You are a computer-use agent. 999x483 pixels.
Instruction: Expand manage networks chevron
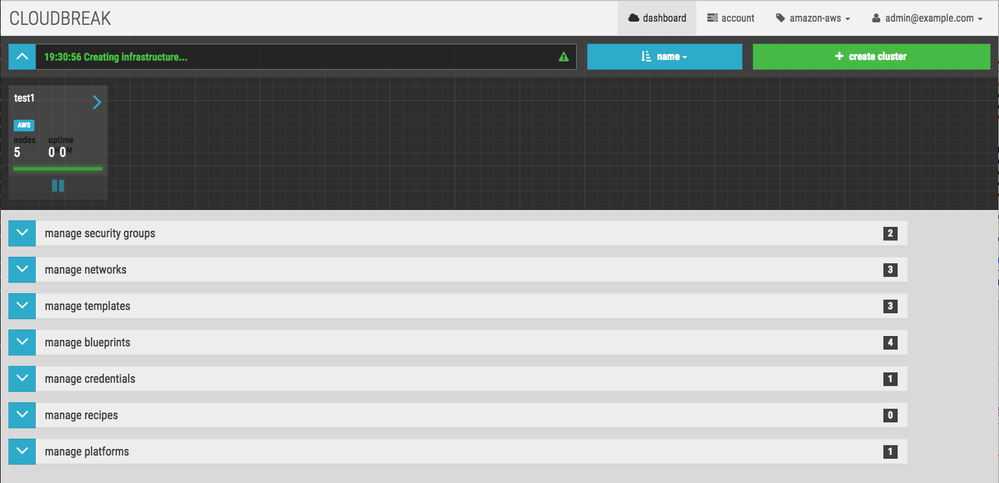tap(22, 270)
